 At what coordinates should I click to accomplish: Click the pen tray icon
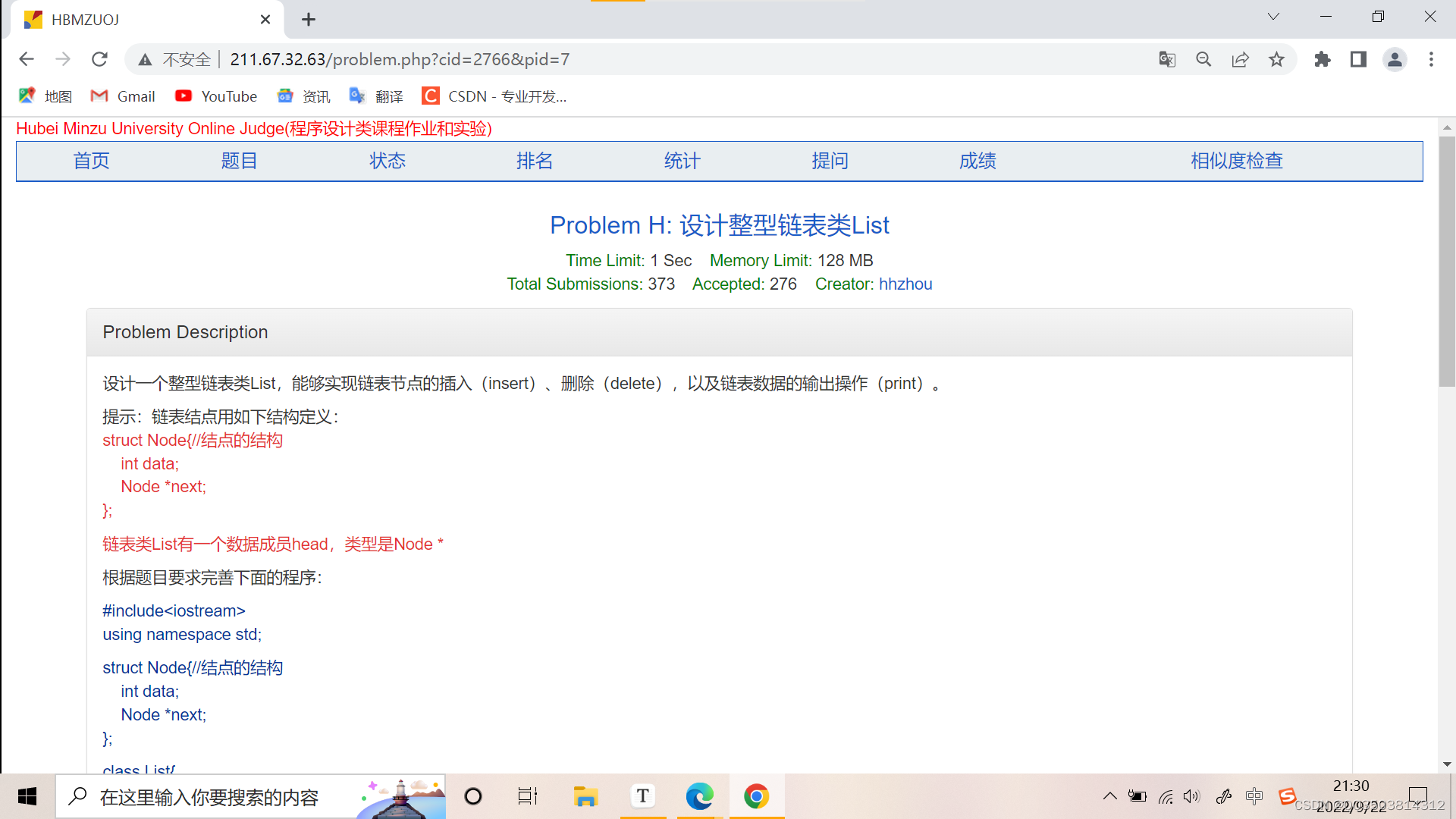pos(1223,796)
